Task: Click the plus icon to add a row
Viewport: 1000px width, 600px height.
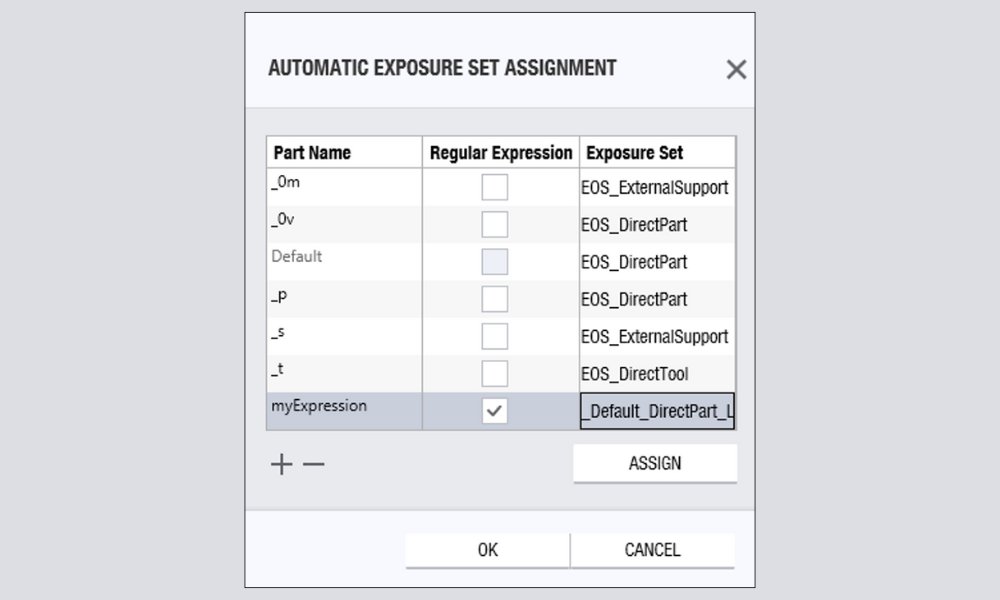Action: point(281,463)
